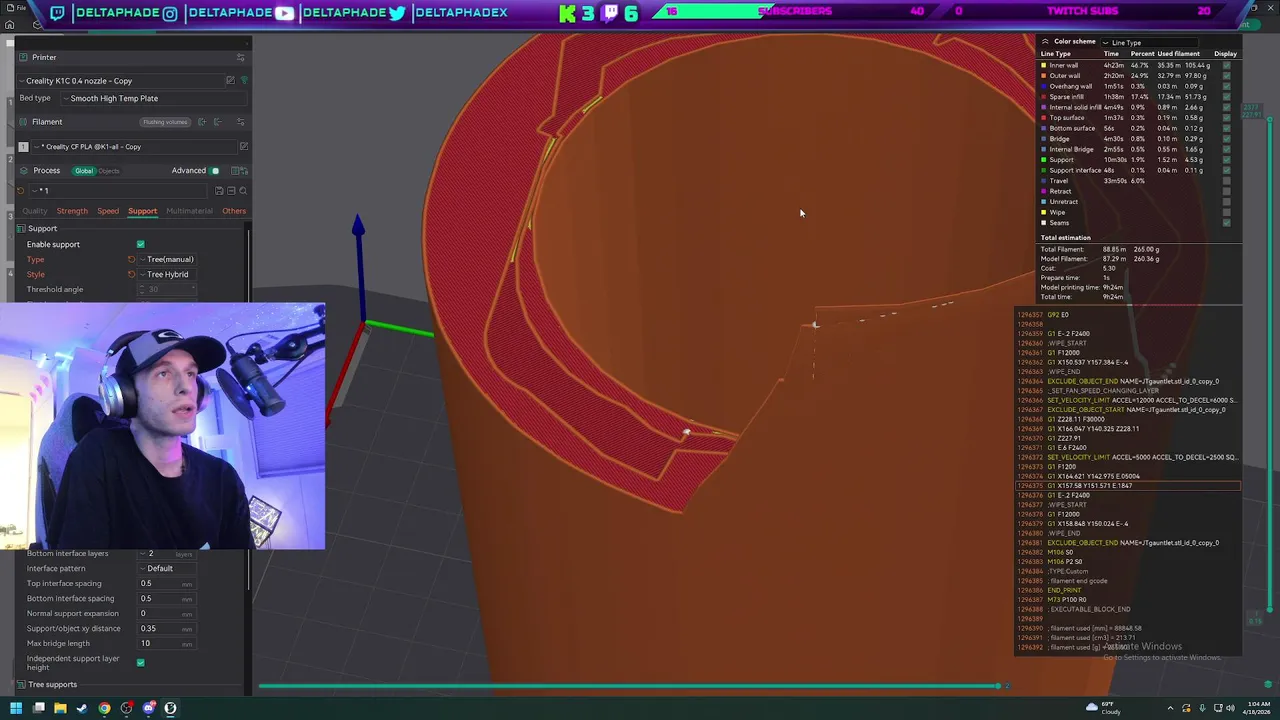Viewport: 1280px width, 720px height.
Task: Click the Support/object xy distance field
Action: (168, 628)
